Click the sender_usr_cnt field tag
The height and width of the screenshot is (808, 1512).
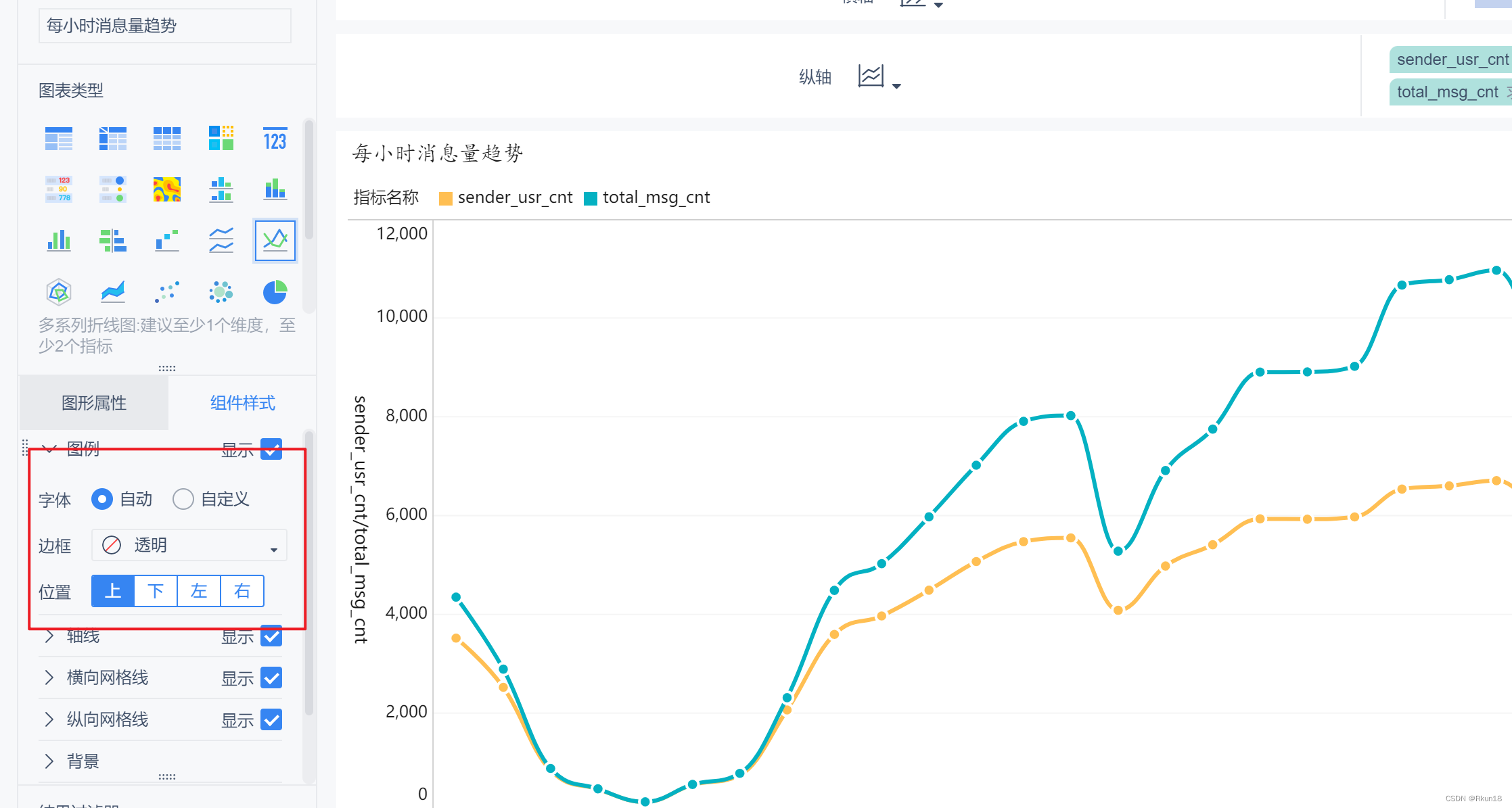pos(1451,60)
